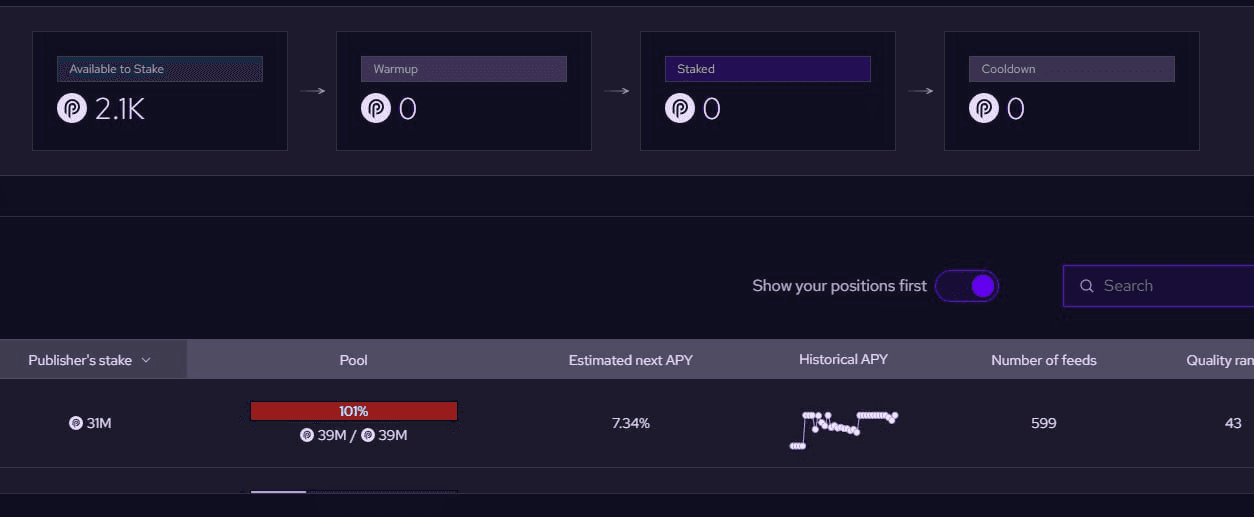
Task: Click the historical APY sparkline chart
Action: (x=843, y=428)
